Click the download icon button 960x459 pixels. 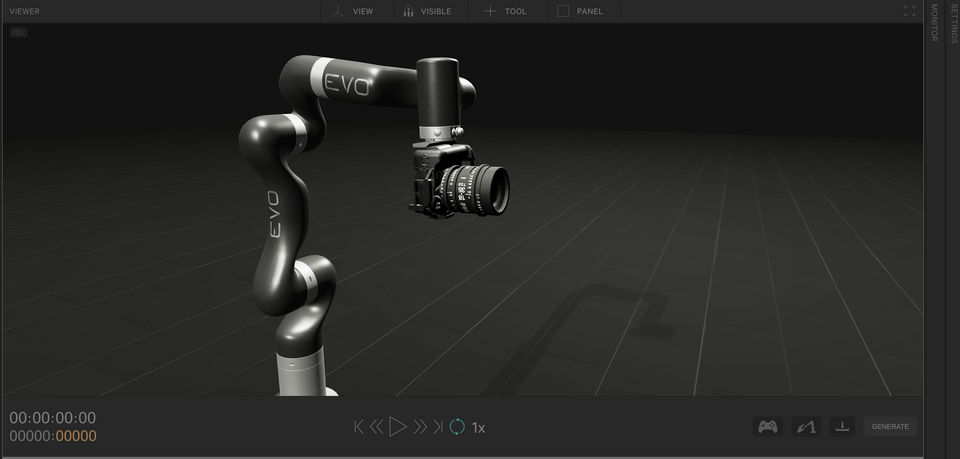click(842, 427)
